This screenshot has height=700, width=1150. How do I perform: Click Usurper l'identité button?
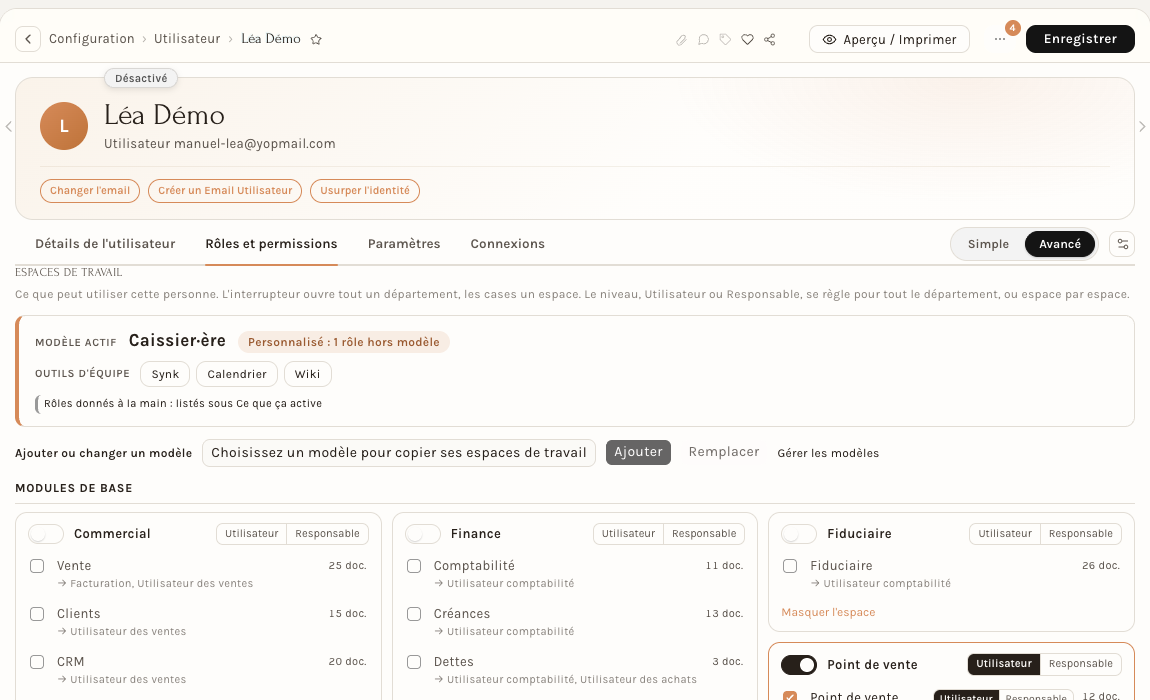pos(365,191)
